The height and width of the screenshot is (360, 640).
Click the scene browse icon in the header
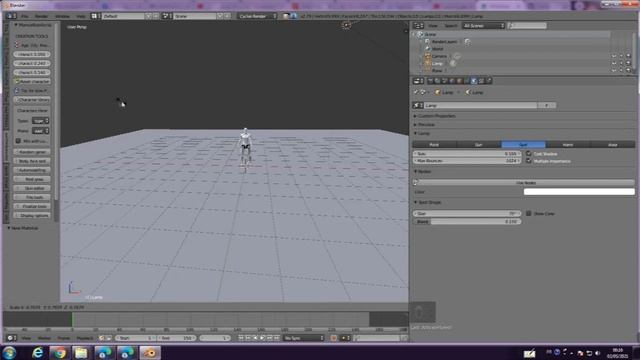pyautogui.click(x=166, y=16)
